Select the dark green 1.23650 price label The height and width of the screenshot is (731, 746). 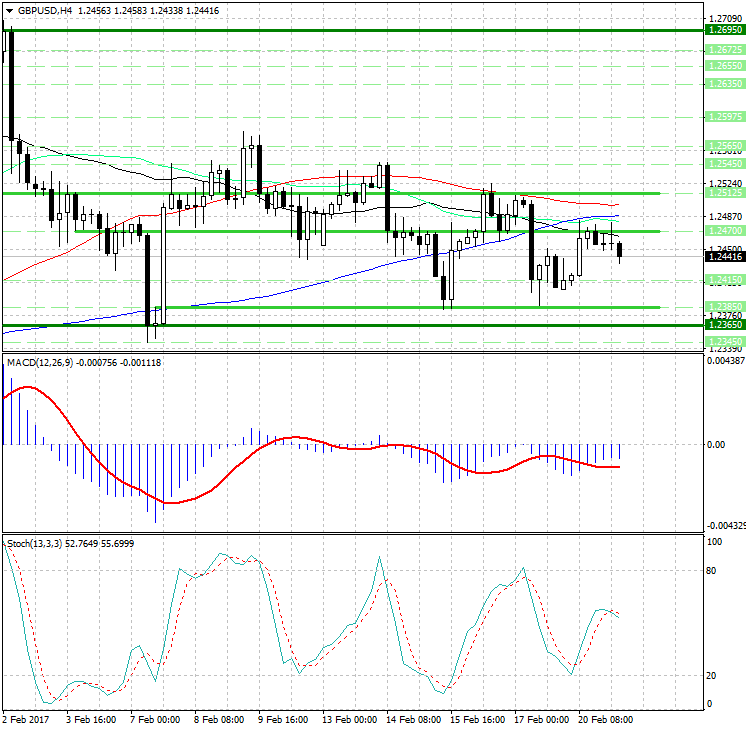point(724,325)
